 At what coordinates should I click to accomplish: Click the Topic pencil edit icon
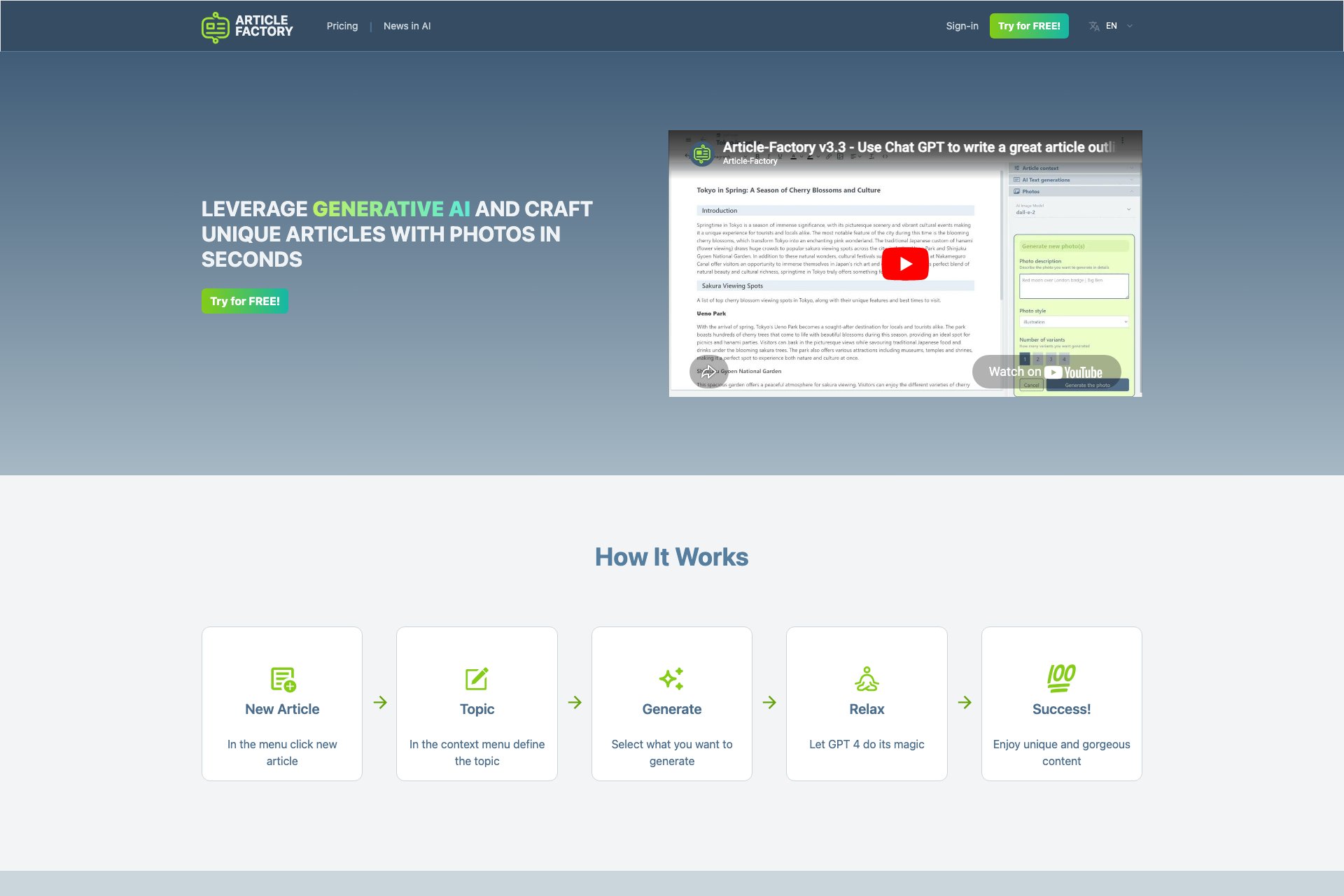click(x=477, y=679)
